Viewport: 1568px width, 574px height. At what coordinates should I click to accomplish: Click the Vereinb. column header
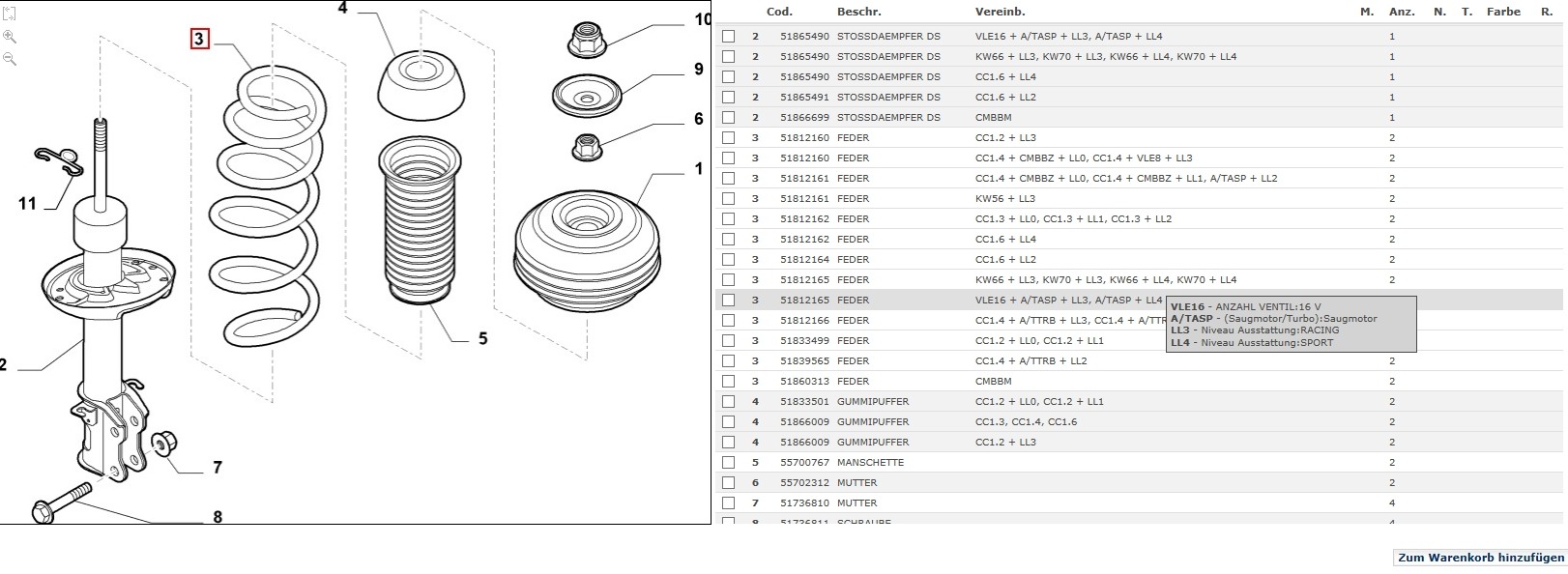coord(1000,12)
